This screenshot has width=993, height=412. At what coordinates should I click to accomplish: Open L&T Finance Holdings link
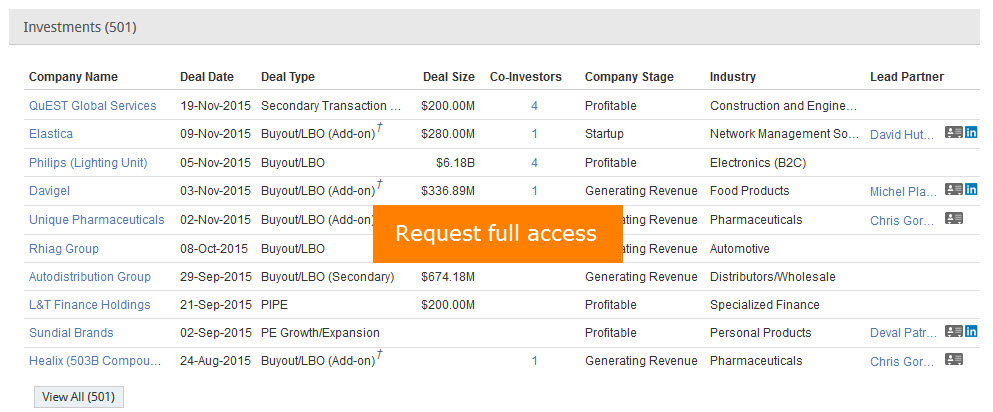point(89,304)
